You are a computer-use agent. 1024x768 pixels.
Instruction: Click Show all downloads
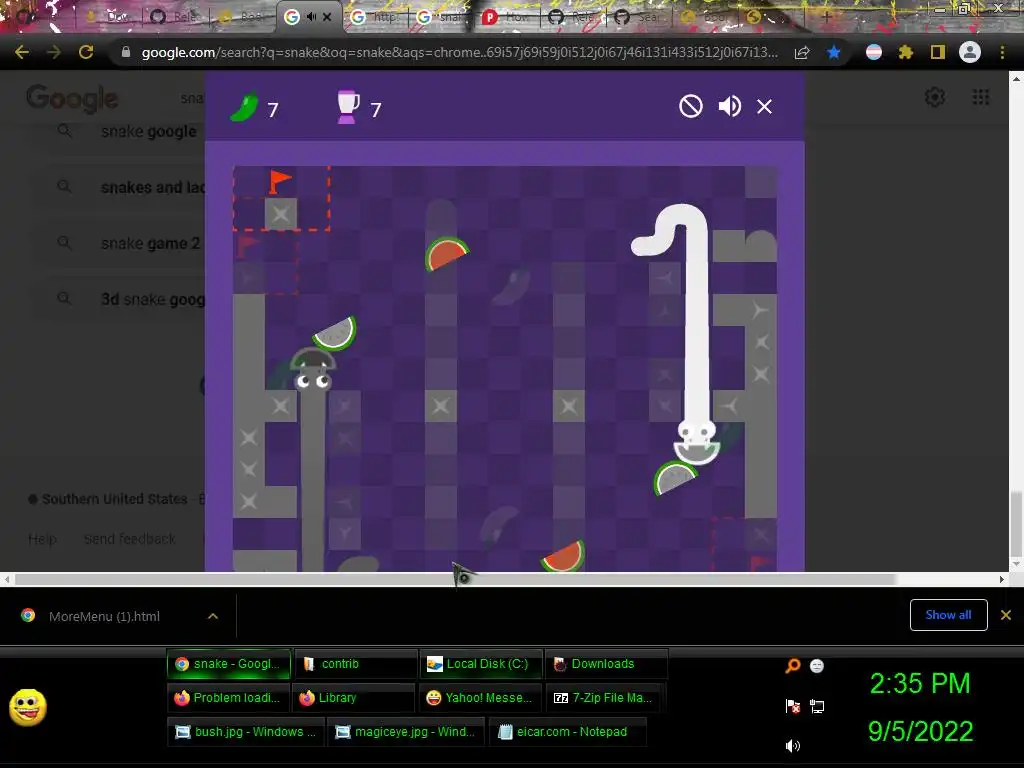[948, 615]
